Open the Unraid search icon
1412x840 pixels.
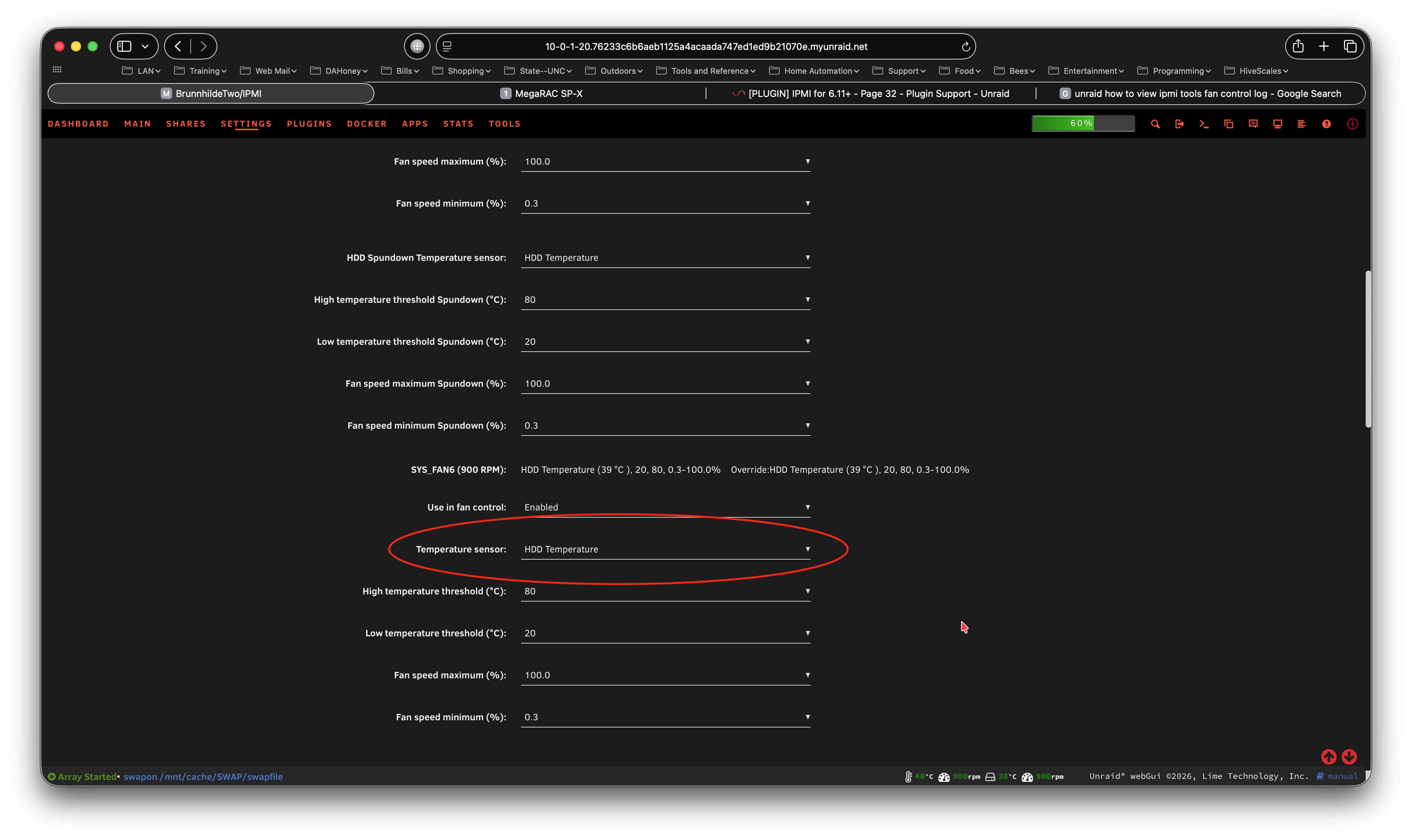click(x=1155, y=124)
